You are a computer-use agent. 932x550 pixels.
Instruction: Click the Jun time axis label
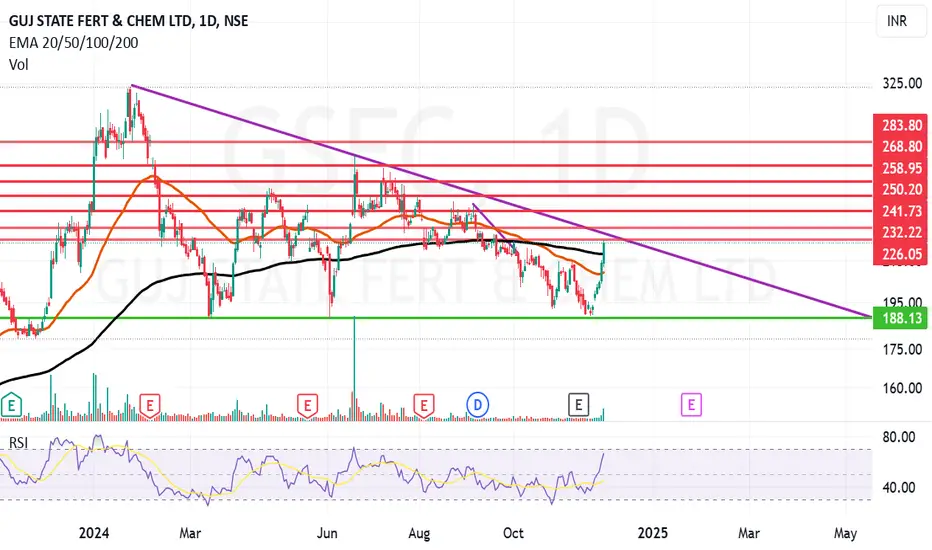click(327, 533)
